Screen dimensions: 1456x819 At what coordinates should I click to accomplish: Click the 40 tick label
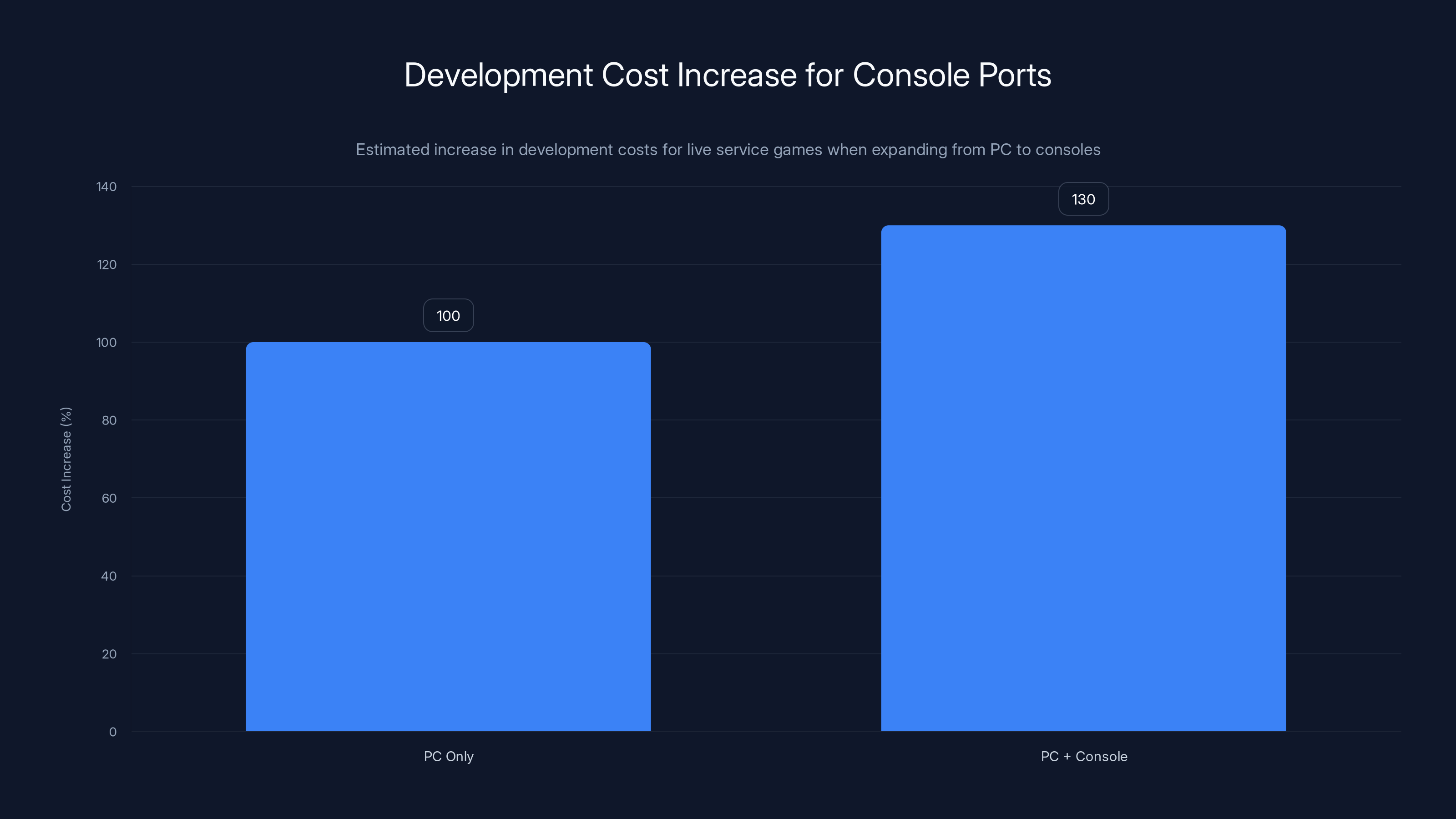click(x=111, y=576)
